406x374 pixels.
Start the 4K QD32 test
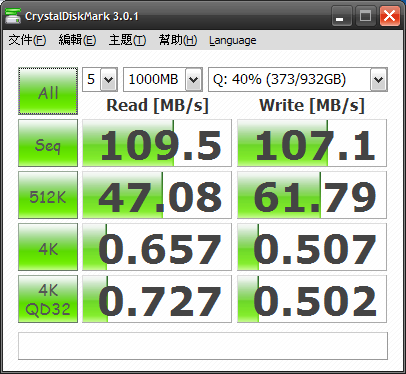point(48,299)
